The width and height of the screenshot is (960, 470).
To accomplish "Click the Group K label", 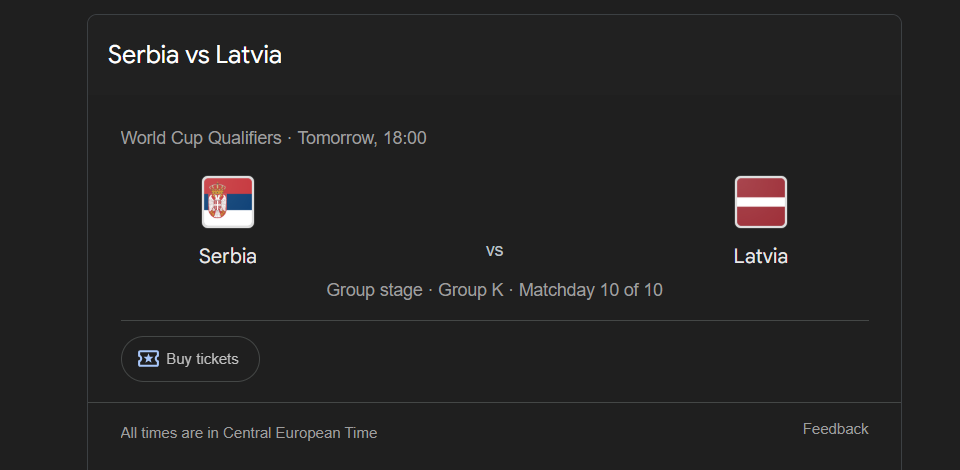I will pos(471,290).
